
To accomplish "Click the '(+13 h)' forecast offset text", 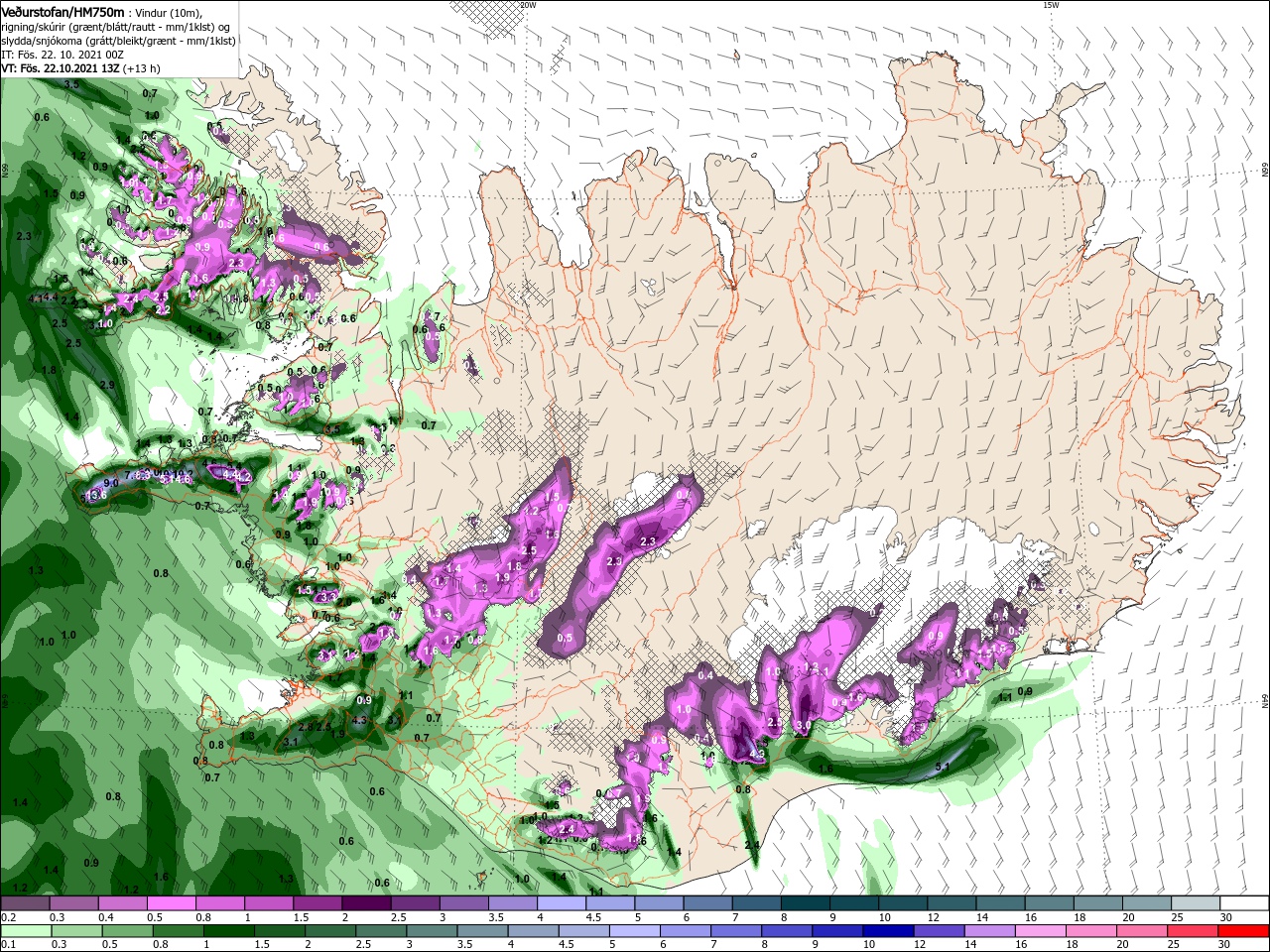I will (142, 68).
